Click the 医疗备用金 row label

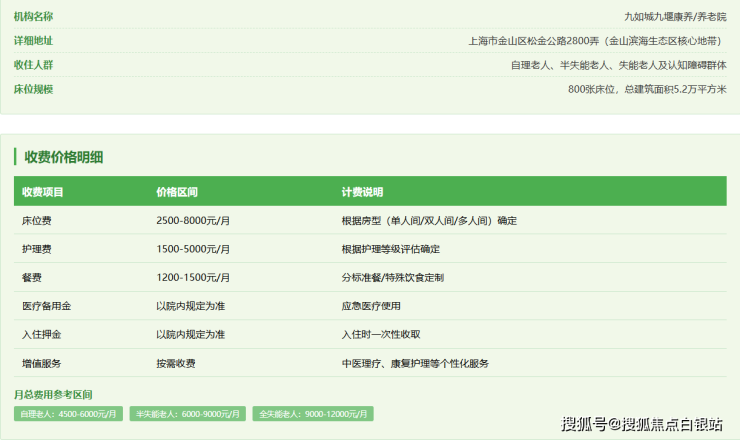[x=46, y=306]
